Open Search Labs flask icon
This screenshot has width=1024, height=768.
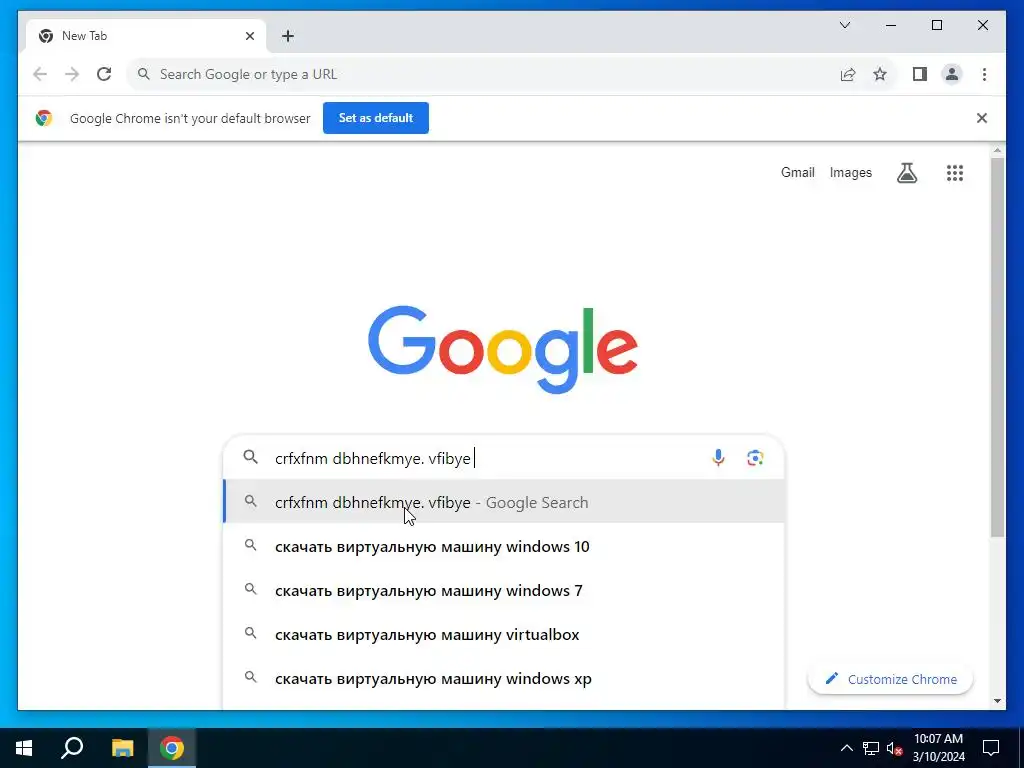click(907, 173)
